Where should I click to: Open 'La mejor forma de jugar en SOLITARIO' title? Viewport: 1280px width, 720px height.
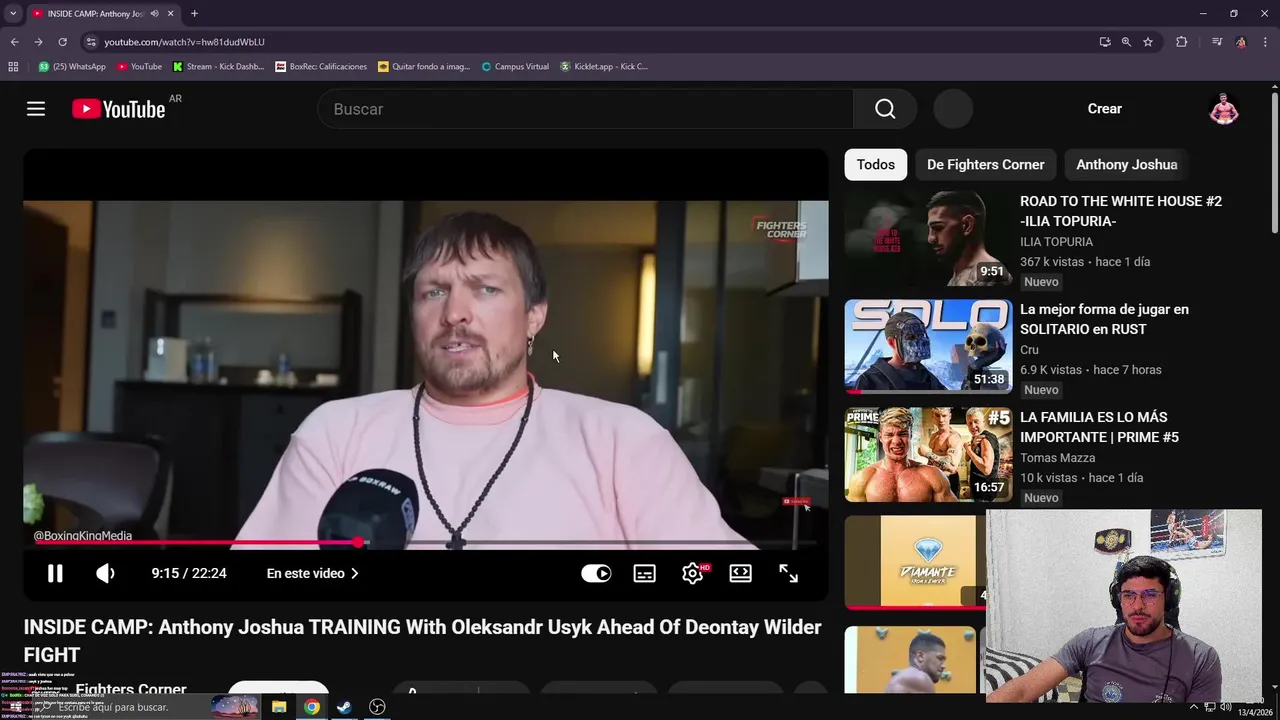[x=1104, y=319]
